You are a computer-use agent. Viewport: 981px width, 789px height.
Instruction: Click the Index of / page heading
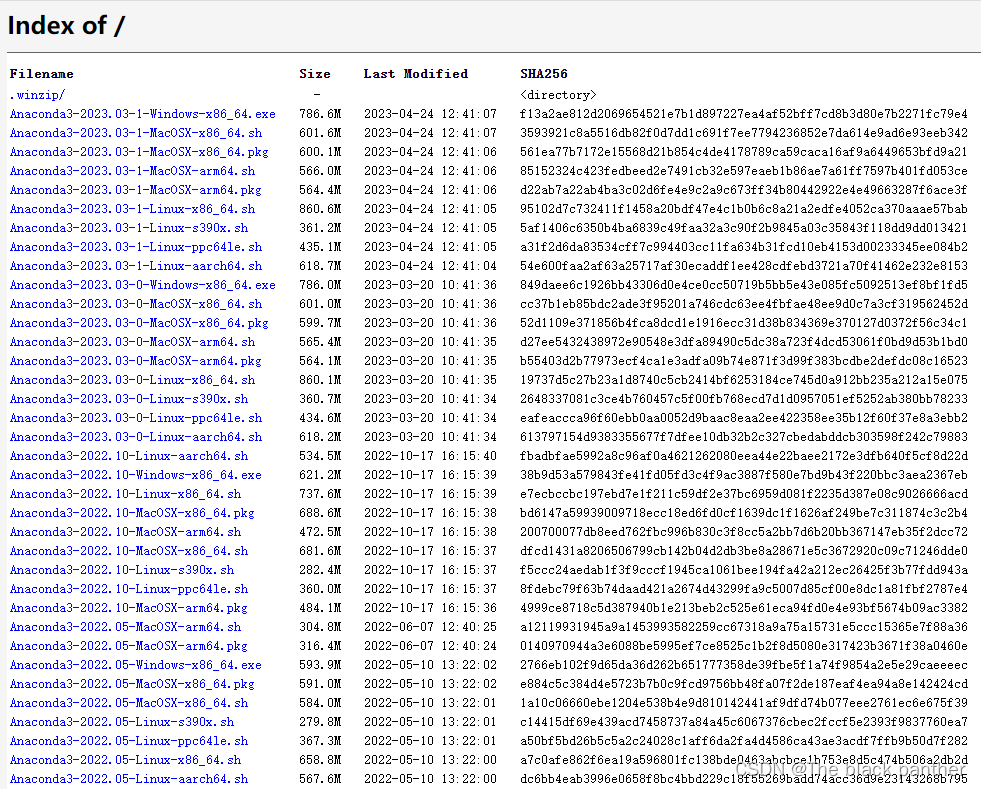(x=66, y=26)
